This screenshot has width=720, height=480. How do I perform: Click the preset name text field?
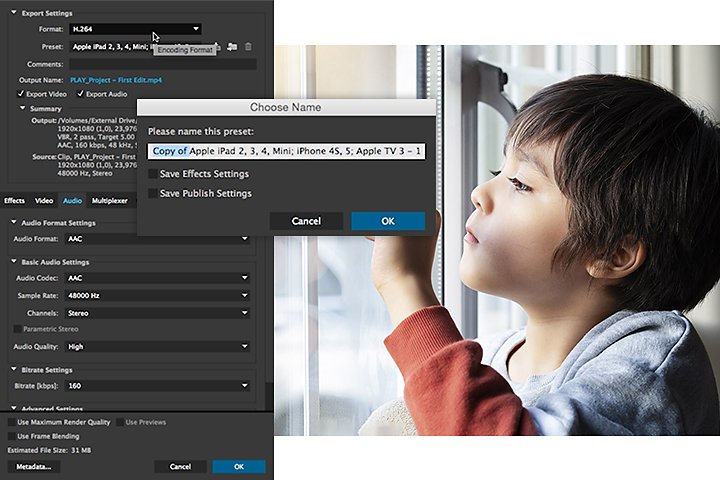pyautogui.click(x=287, y=151)
